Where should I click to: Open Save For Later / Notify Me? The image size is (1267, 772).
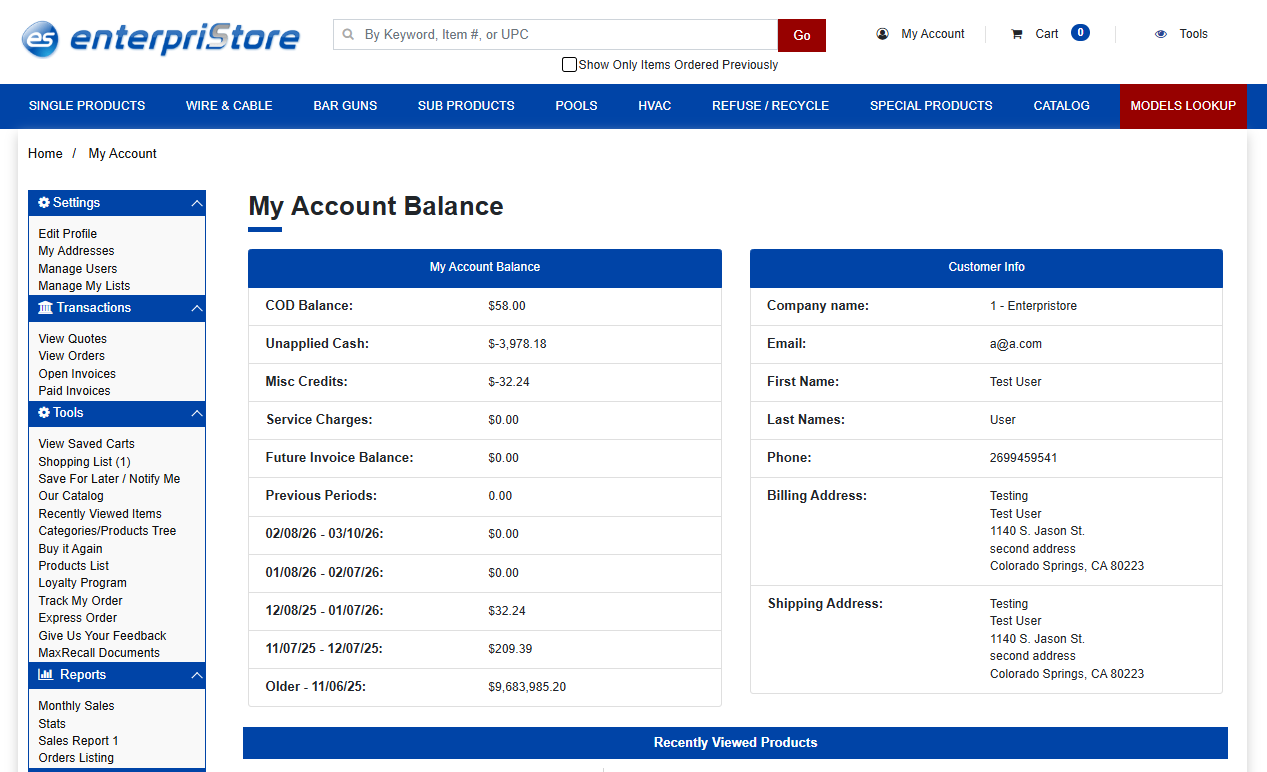click(x=109, y=479)
